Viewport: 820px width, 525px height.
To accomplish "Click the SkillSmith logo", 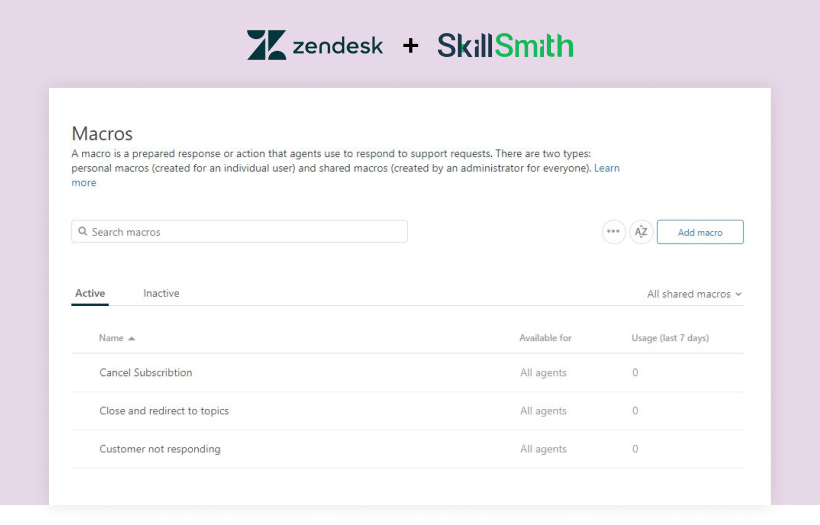I will click(x=505, y=45).
